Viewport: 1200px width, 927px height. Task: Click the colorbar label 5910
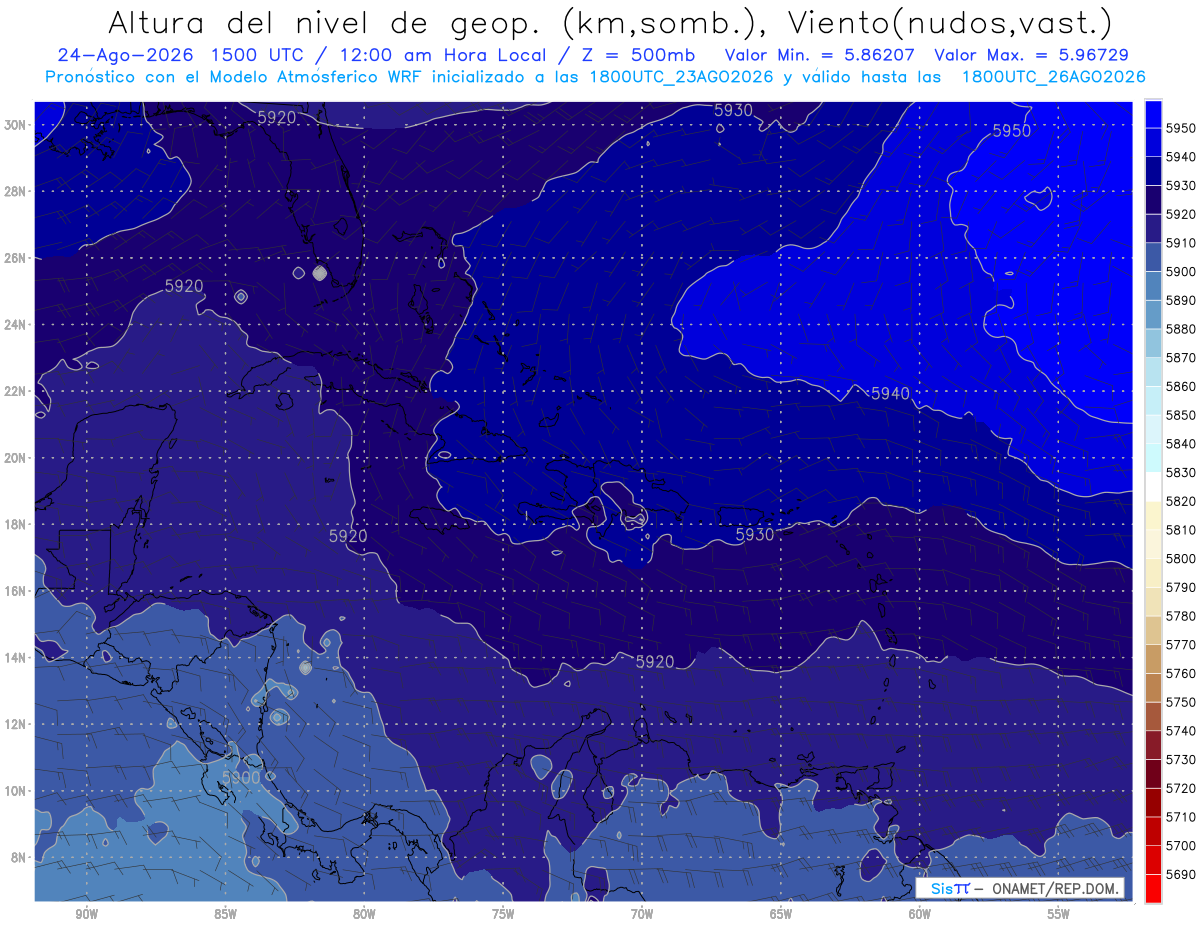(1180, 243)
